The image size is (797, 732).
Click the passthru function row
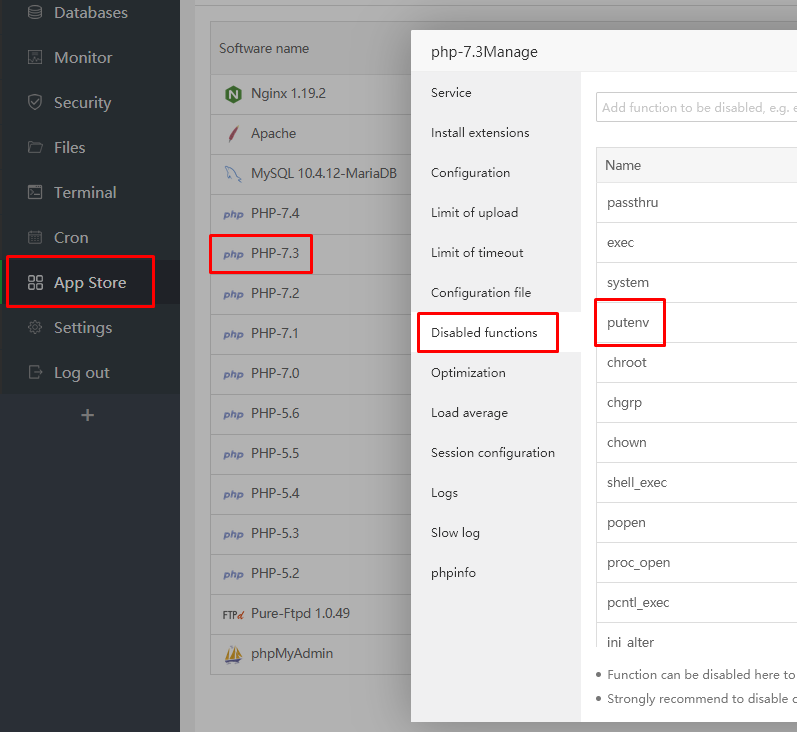pos(696,202)
